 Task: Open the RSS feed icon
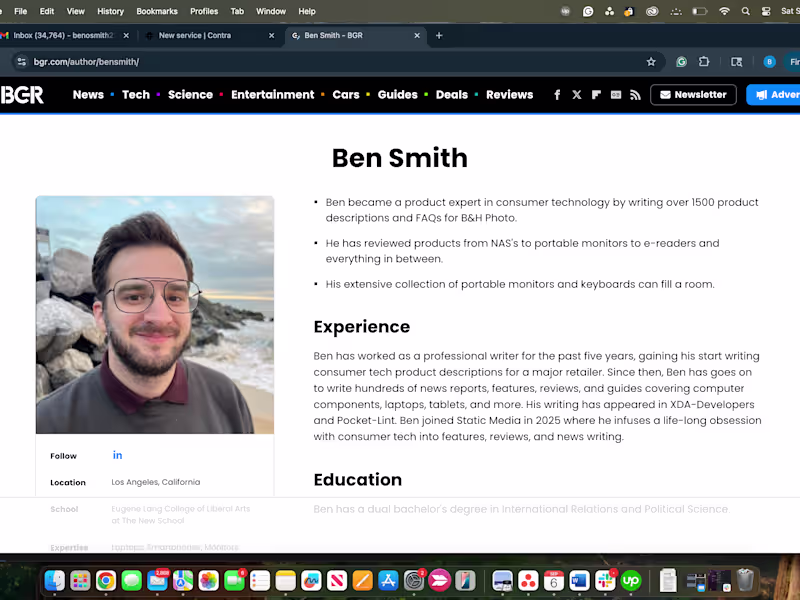635,95
